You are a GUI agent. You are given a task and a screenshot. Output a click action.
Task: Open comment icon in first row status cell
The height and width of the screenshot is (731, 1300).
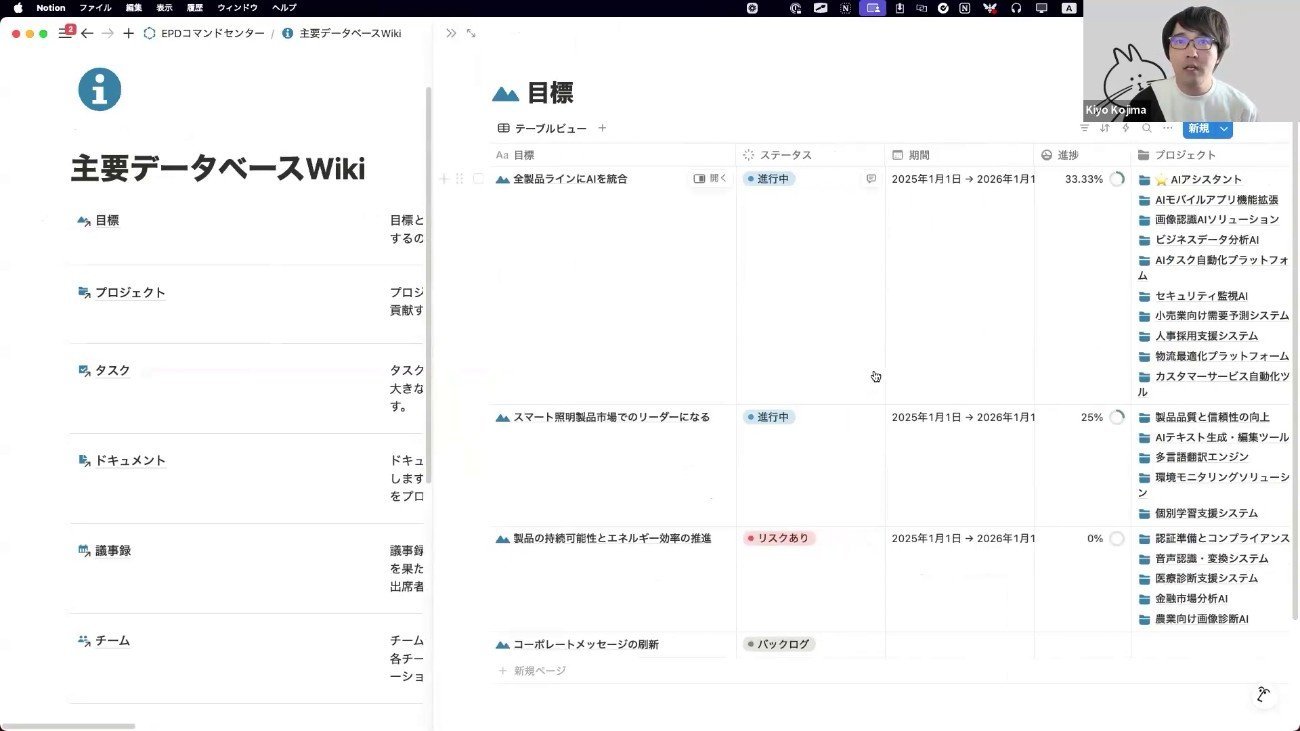[871, 179]
